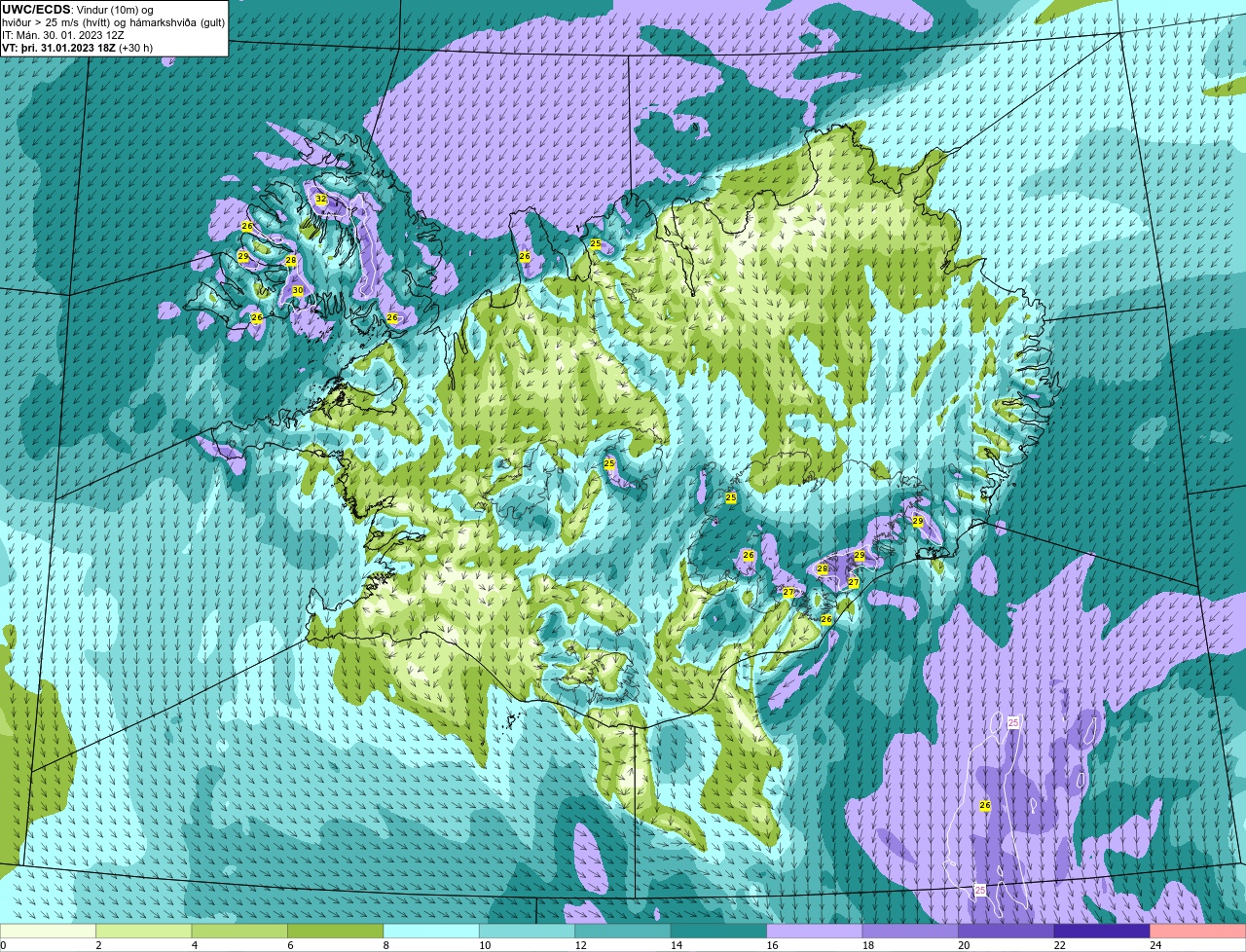This screenshot has height=952, width=1246.
Task: Click the legend scale label "2"
Action: pos(98,945)
